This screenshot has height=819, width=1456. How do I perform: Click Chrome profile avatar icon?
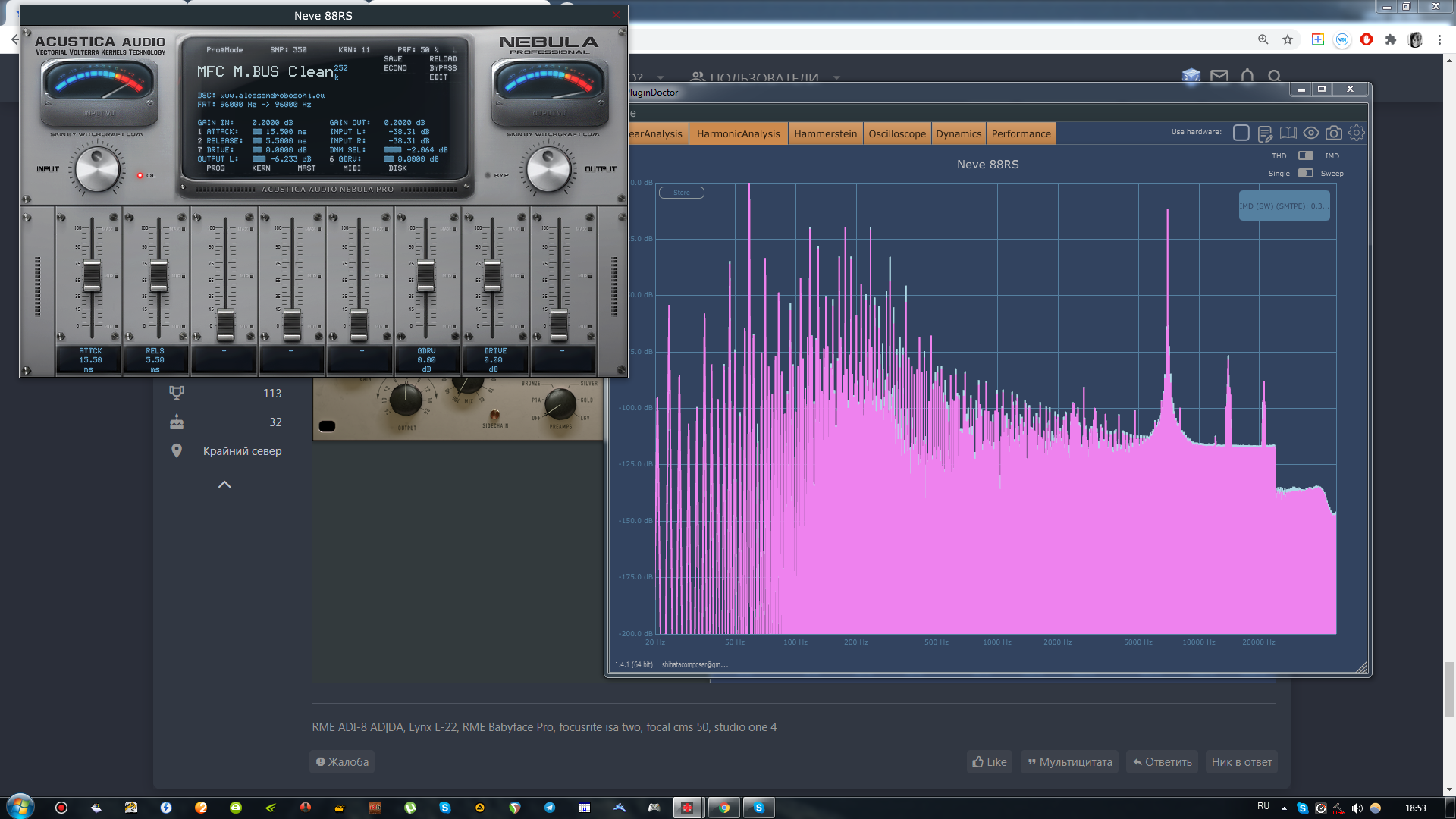[x=1415, y=39]
